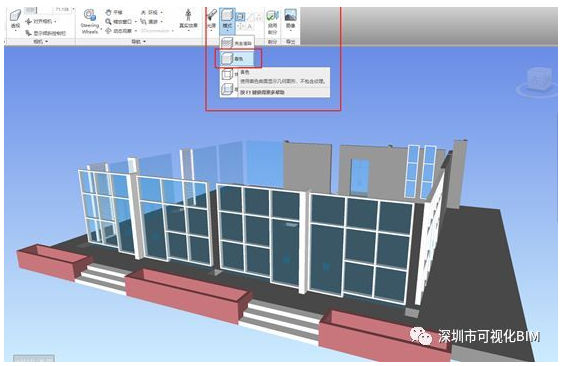
Task: Select the Look Around (环视) tool
Action: [149, 12]
